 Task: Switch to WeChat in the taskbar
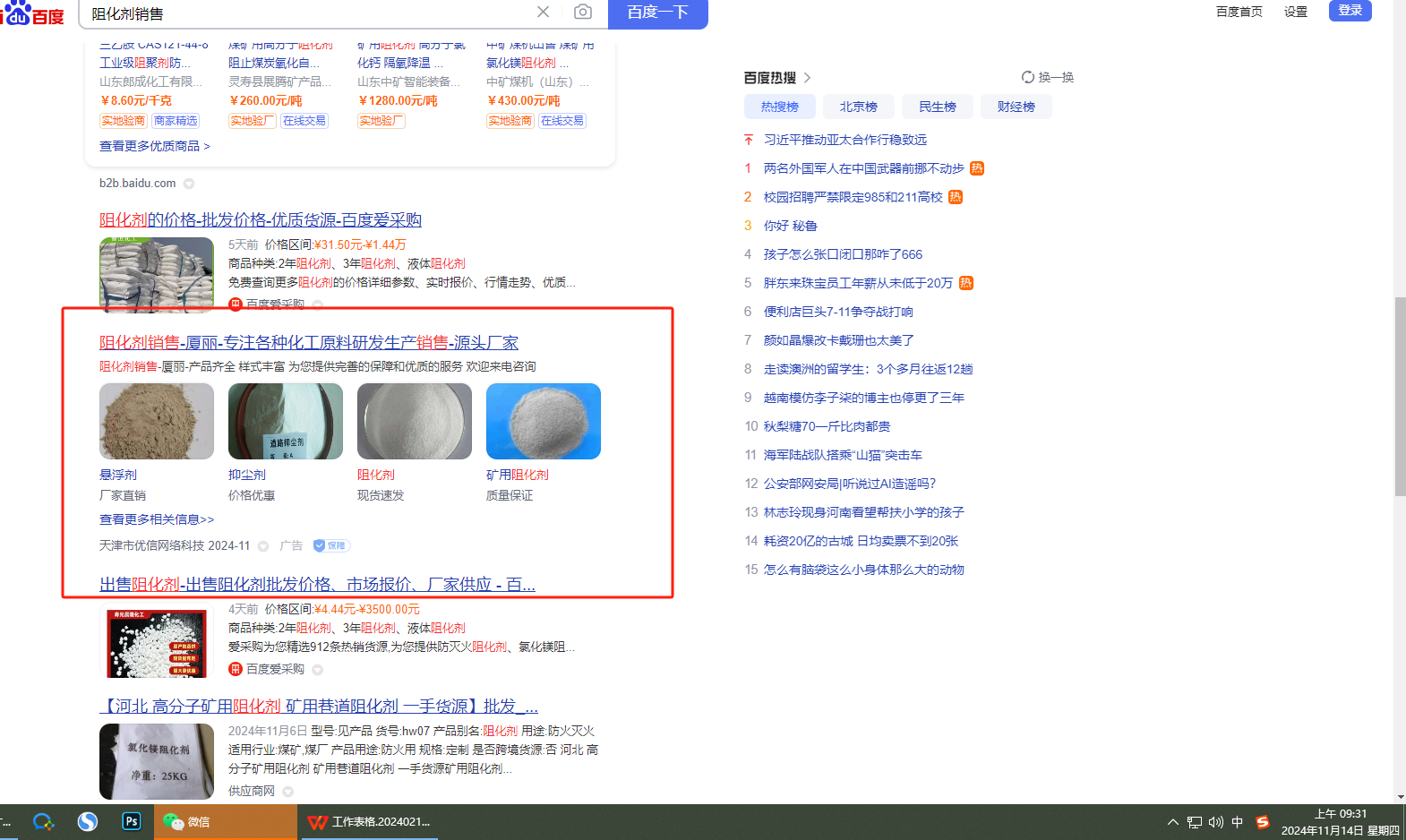(225, 822)
